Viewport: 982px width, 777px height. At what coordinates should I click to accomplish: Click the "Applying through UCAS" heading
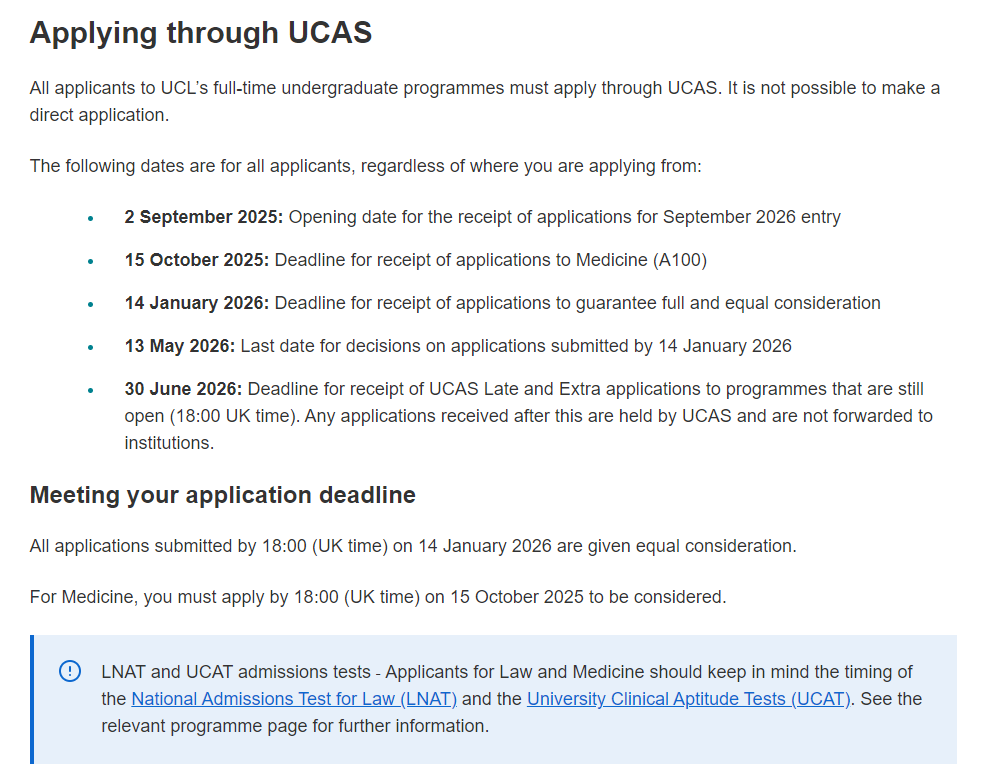201,32
